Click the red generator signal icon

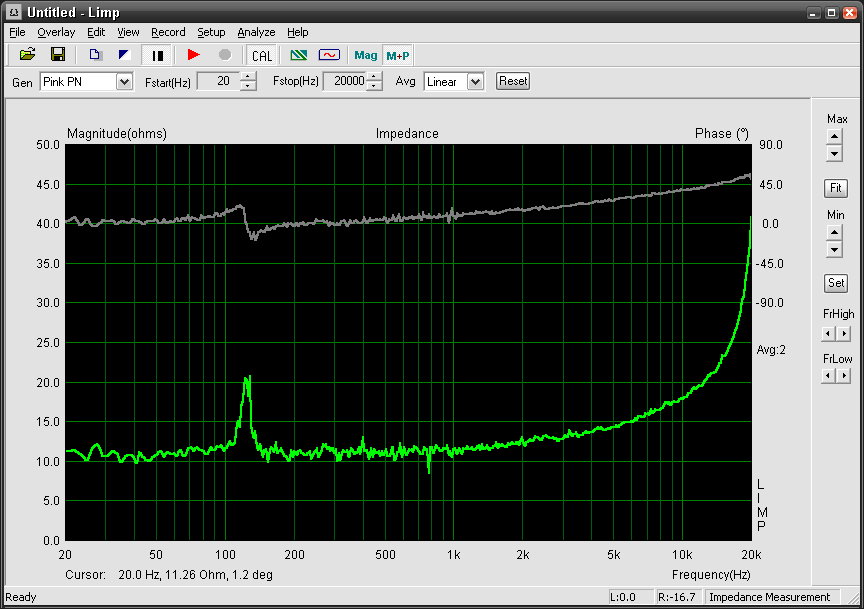pyautogui.click(x=330, y=55)
